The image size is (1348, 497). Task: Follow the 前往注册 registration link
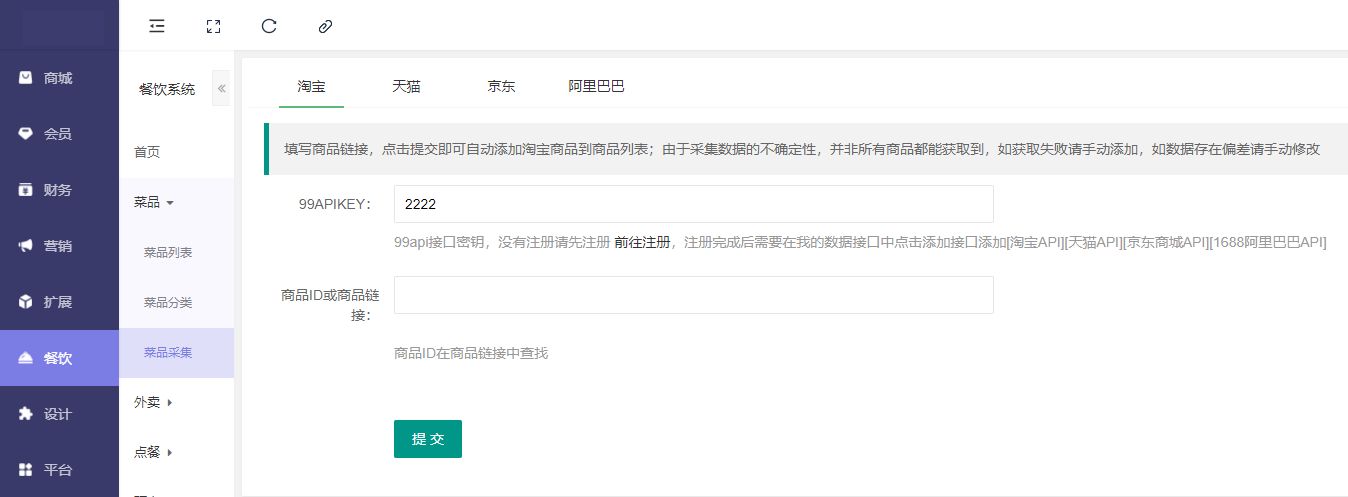coord(642,243)
